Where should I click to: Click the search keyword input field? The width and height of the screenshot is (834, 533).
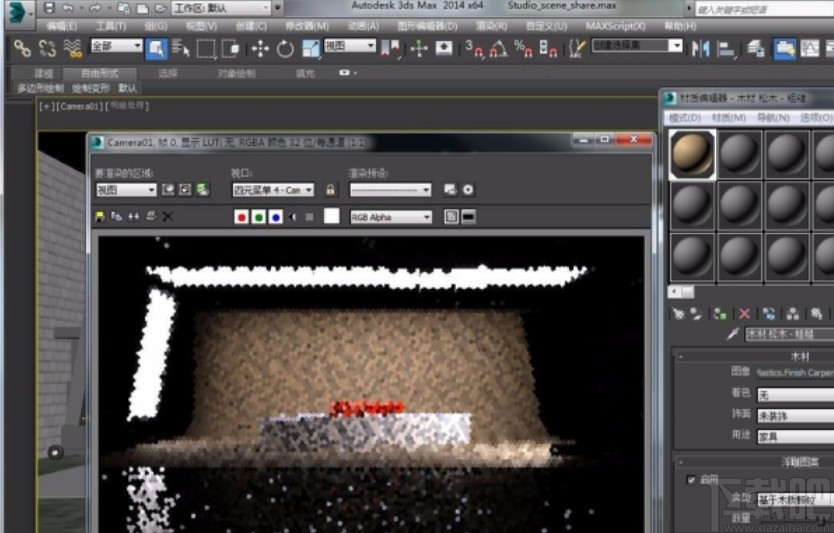click(x=764, y=9)
